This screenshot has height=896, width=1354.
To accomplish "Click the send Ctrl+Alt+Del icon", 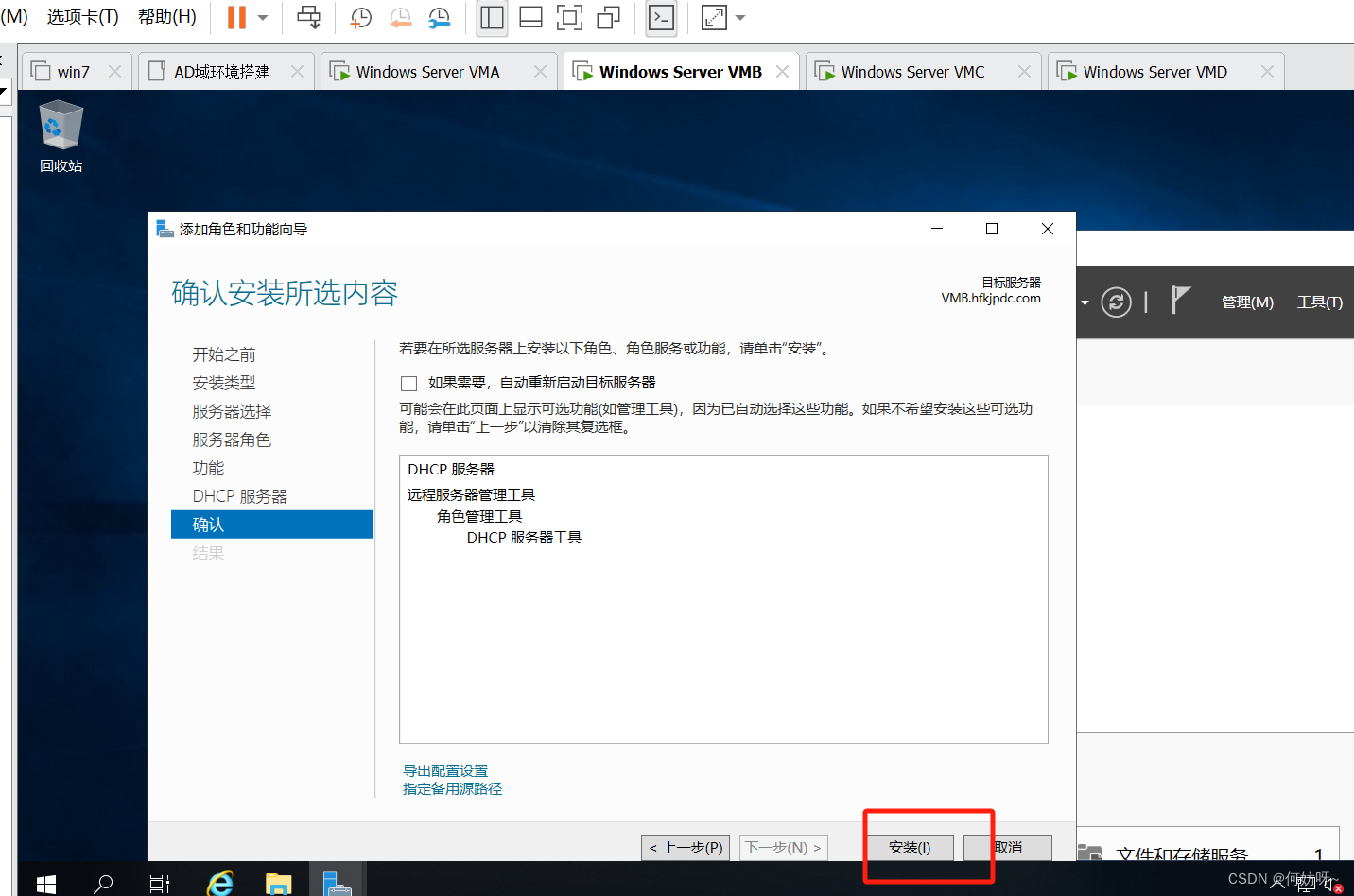I will 308,17.
